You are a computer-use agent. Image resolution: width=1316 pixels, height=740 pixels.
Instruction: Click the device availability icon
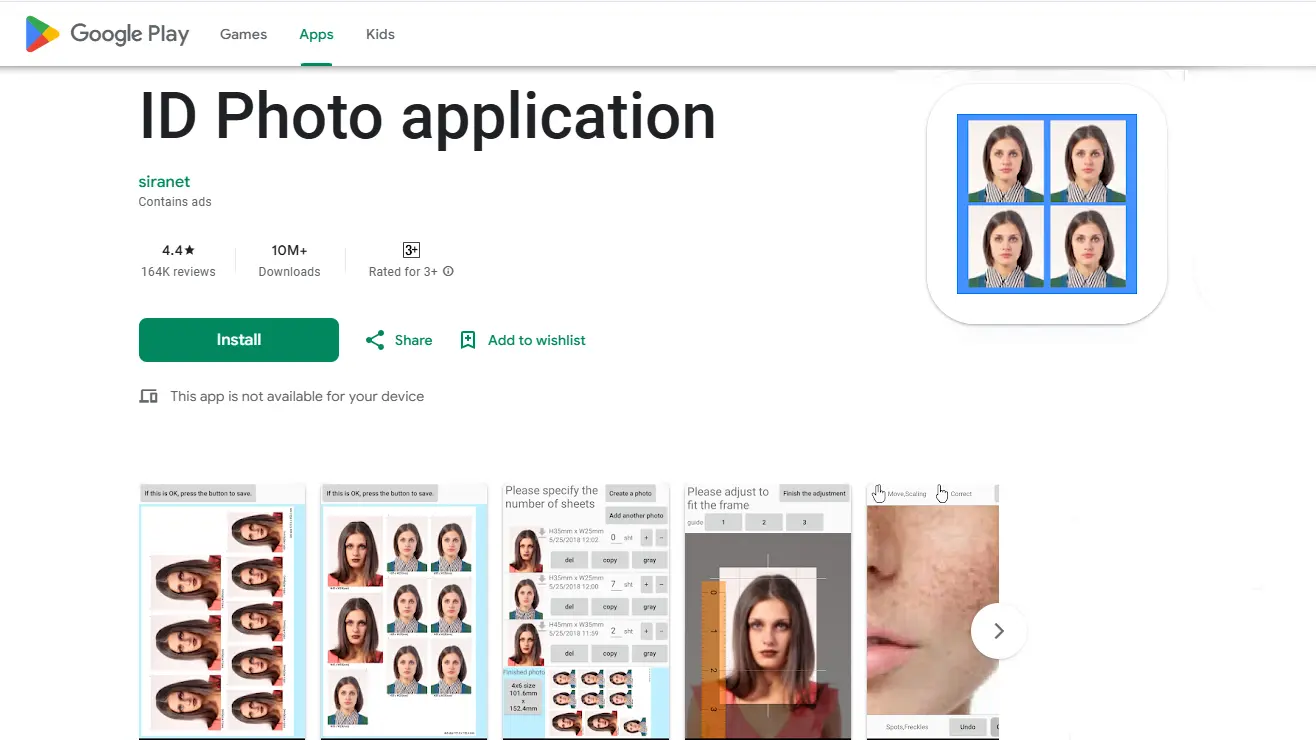tap(148, 396)
